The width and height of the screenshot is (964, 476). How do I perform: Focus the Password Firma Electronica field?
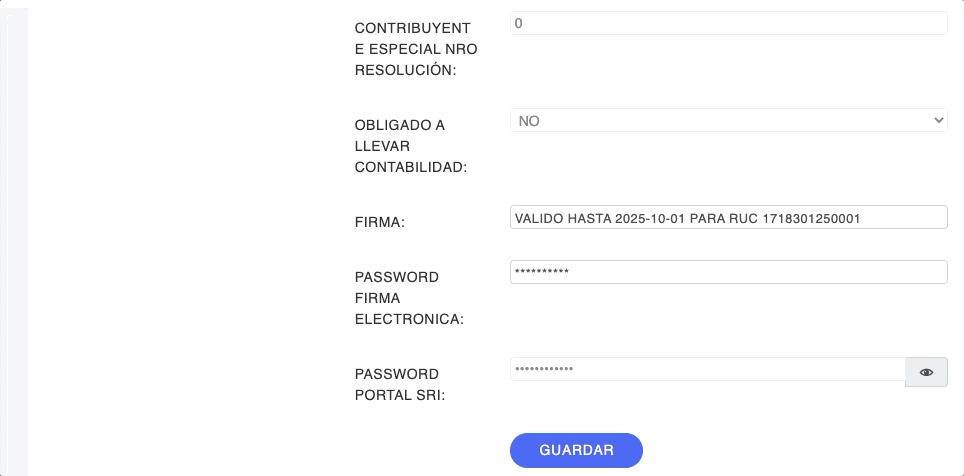pos(728,272)
